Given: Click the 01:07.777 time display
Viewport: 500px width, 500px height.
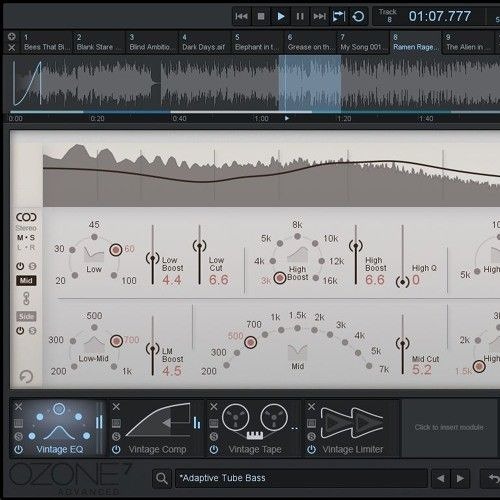Looking at the screenshot, I should (440, 16).
